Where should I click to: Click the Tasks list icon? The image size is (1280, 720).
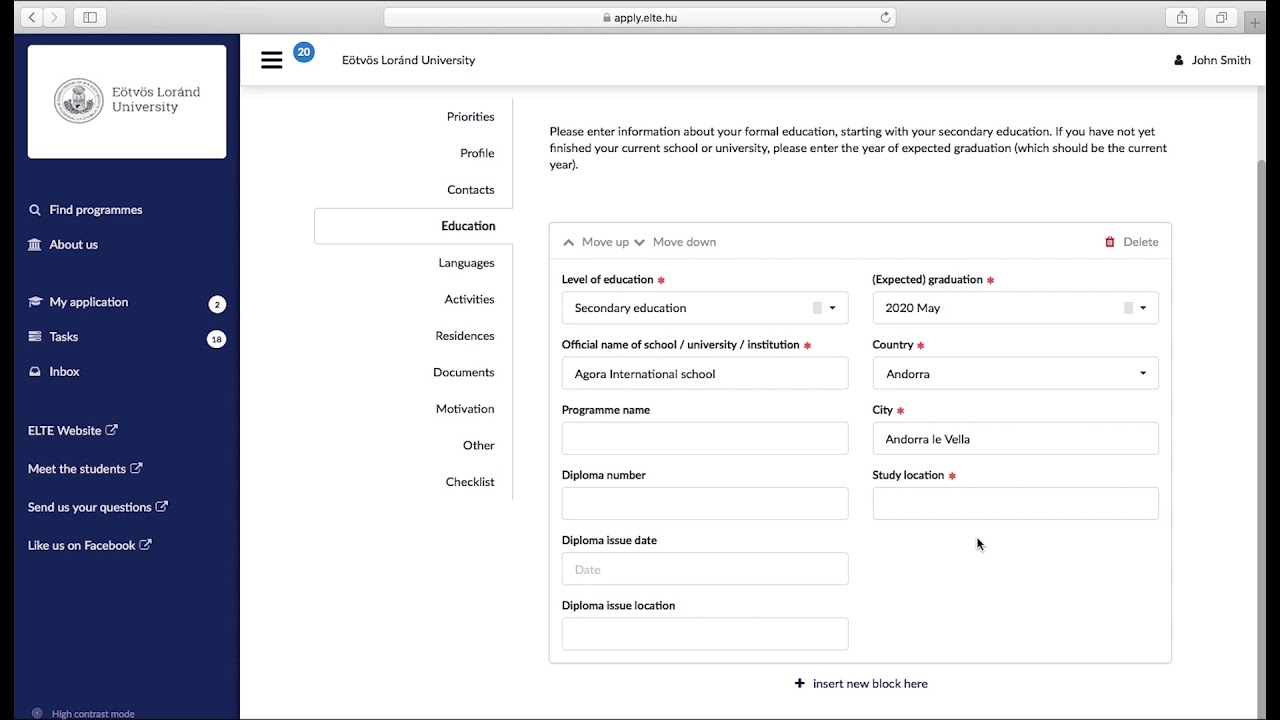pos(35,336)
